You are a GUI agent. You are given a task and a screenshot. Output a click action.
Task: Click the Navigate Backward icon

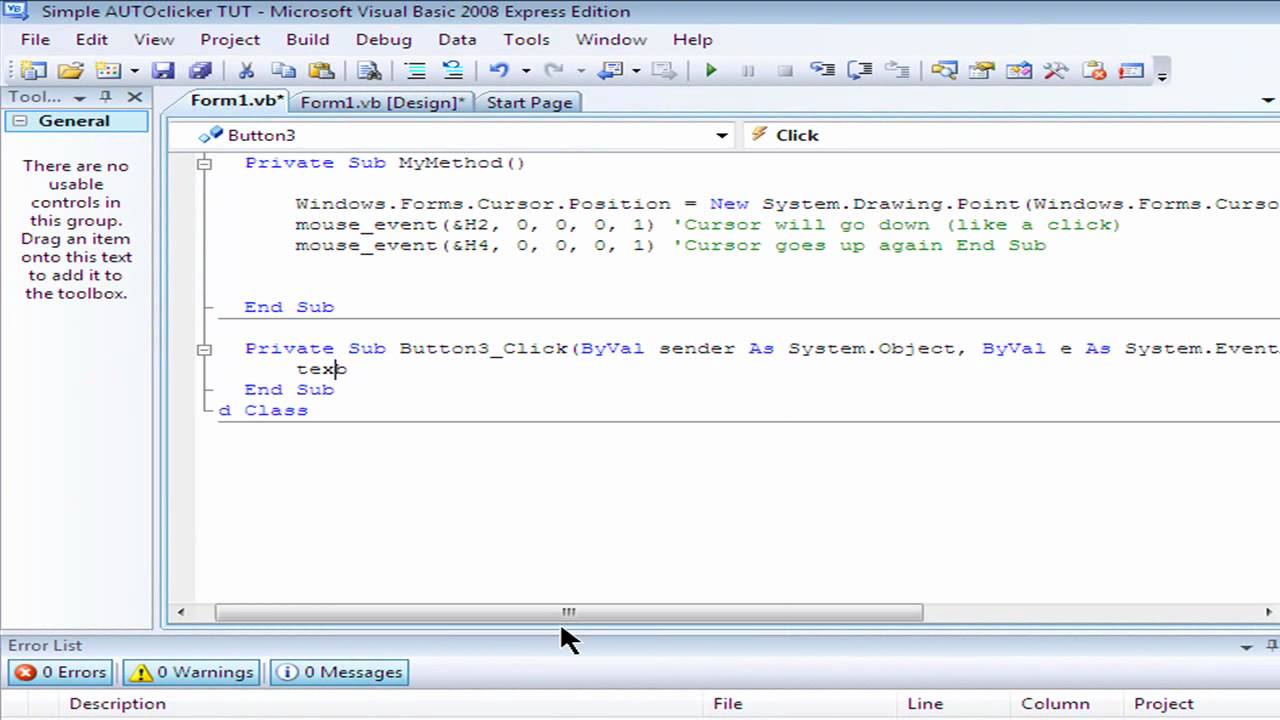point(608,71)
